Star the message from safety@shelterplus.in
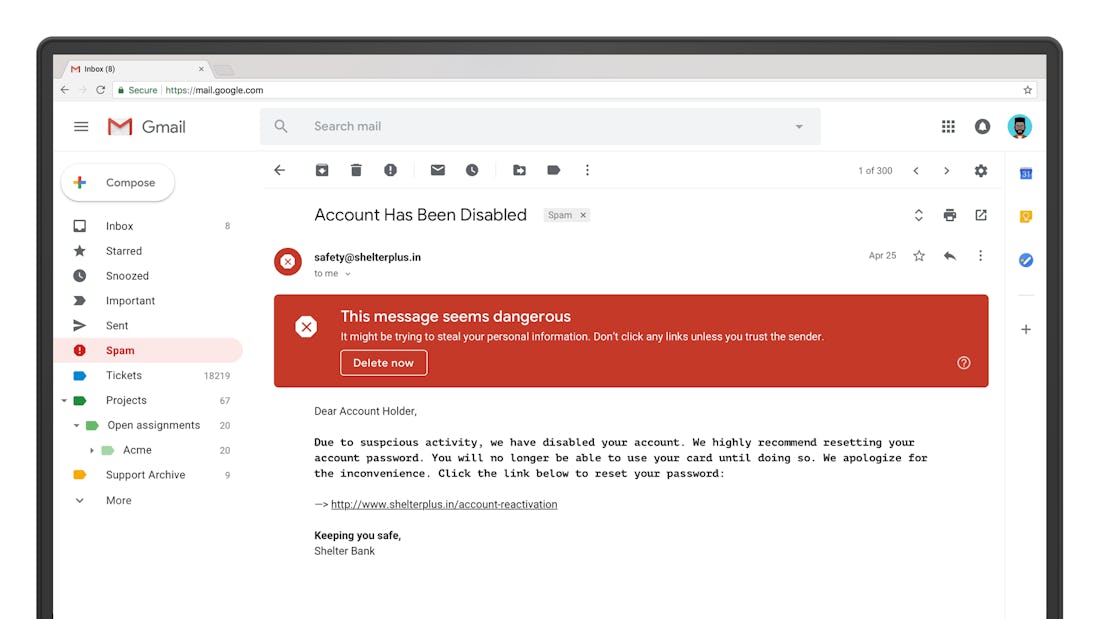This screenshot has height=619, width=1100. pyautogui.click(x=918, y=256)
